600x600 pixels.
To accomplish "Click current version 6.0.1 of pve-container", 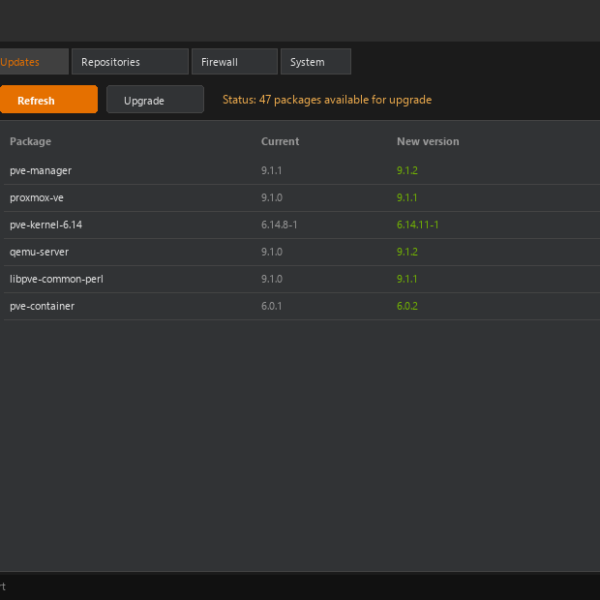I will pos(271,307).
